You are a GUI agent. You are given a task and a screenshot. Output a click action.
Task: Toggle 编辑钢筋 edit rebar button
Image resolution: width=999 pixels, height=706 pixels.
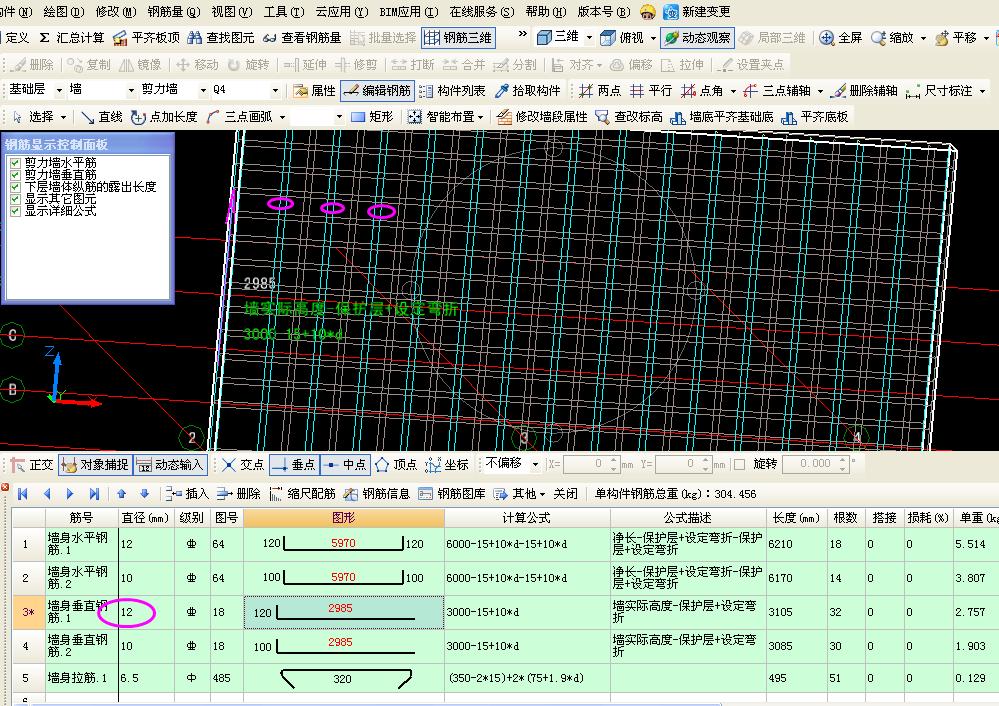click(377, 90)
